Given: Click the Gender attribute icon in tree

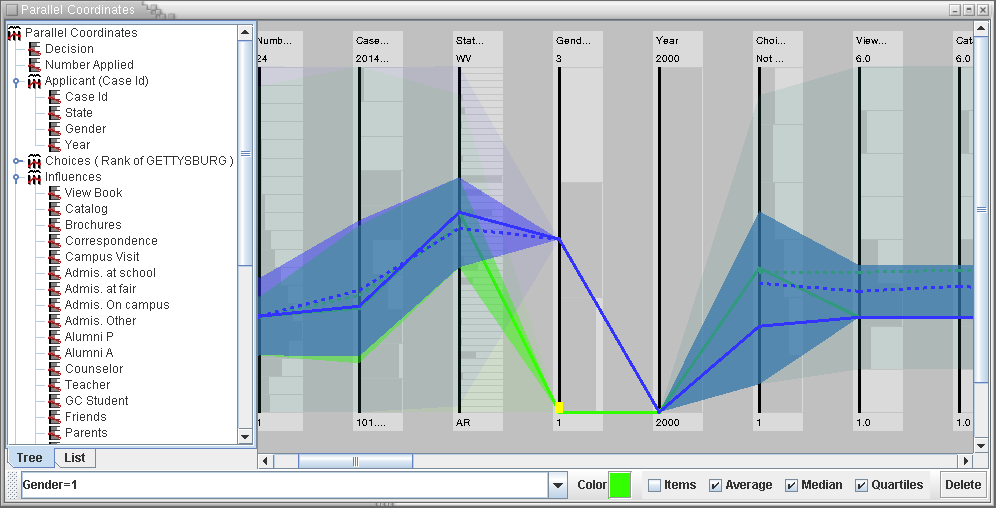Looking at the screenshot, I should point(55,129).
